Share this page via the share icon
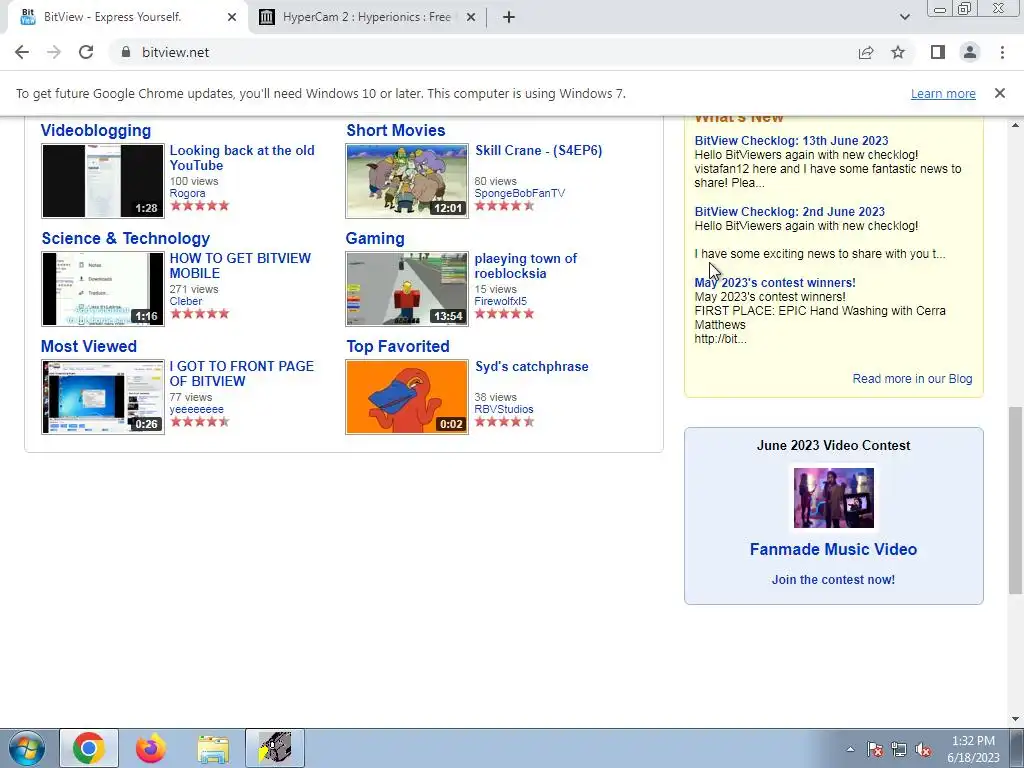Screen dimensions: 1024x768 866,52
